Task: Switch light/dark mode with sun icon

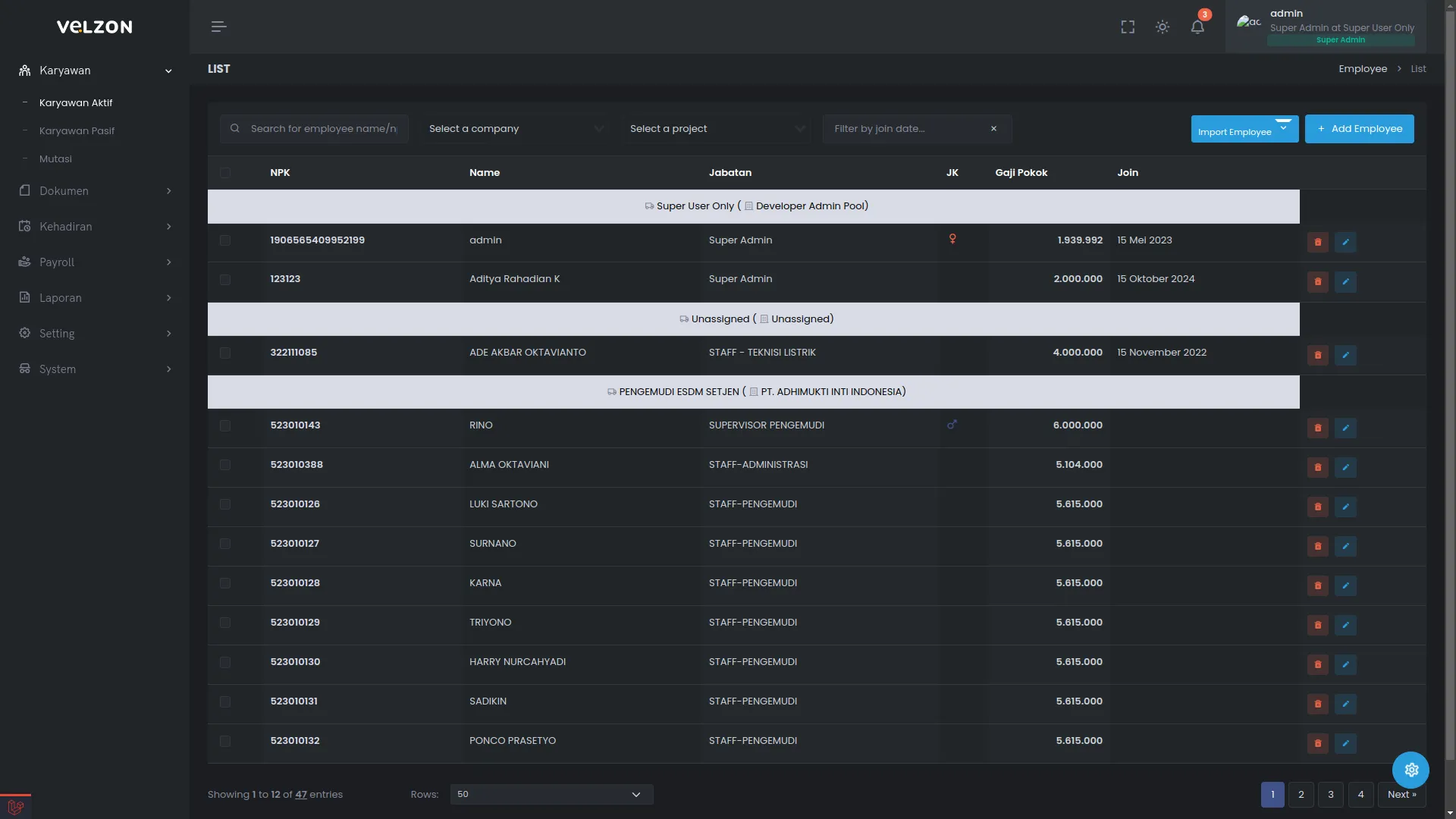Action: click(1162, 27)
